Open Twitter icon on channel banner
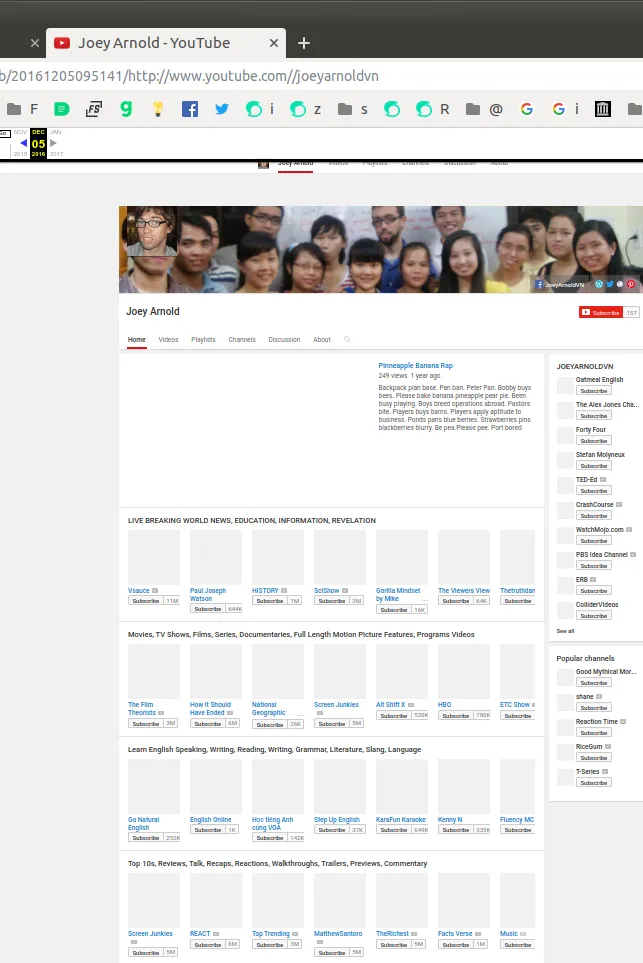The width and height of the screenshot is (643, 963). pos(609,284)
